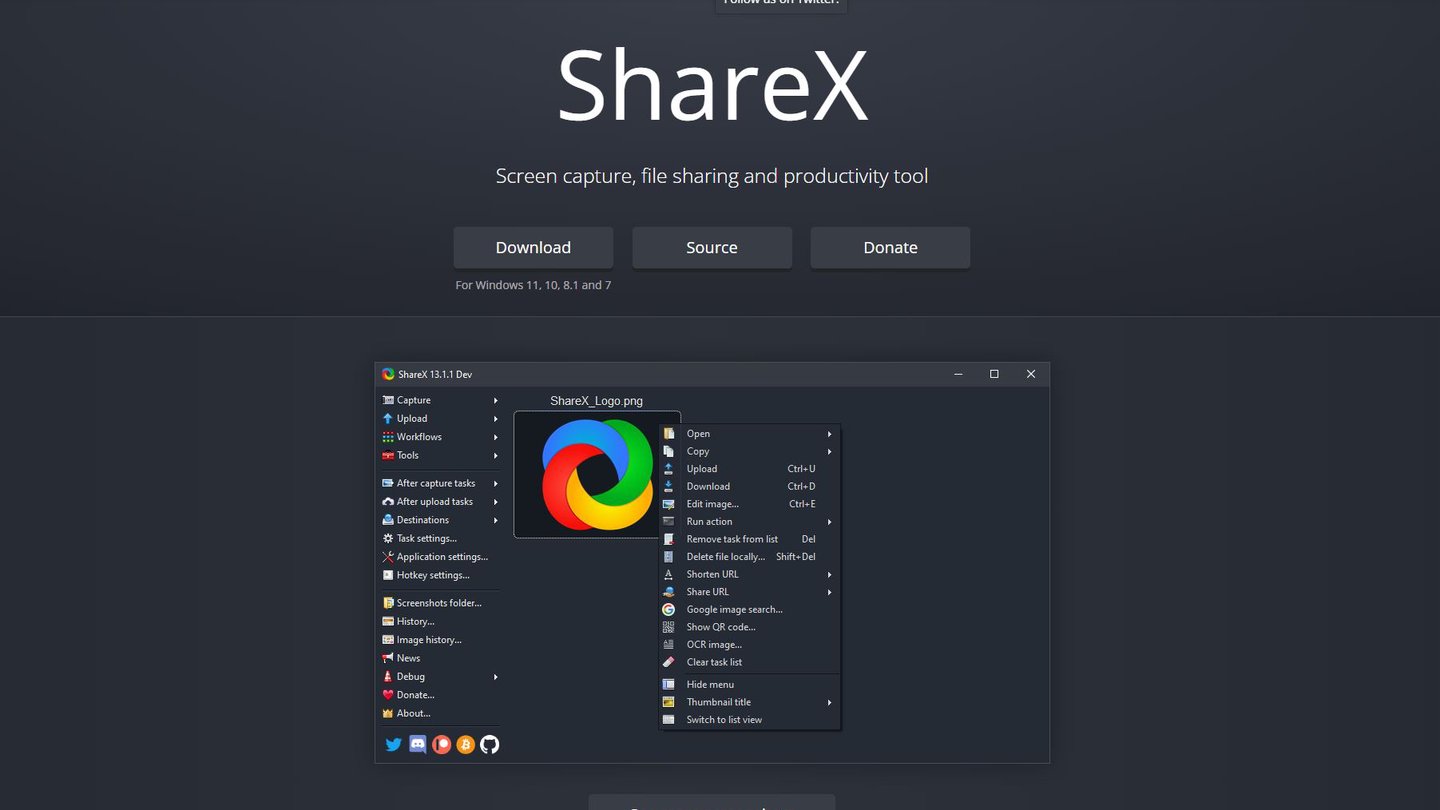Click the large Donate button

point(890,248)
